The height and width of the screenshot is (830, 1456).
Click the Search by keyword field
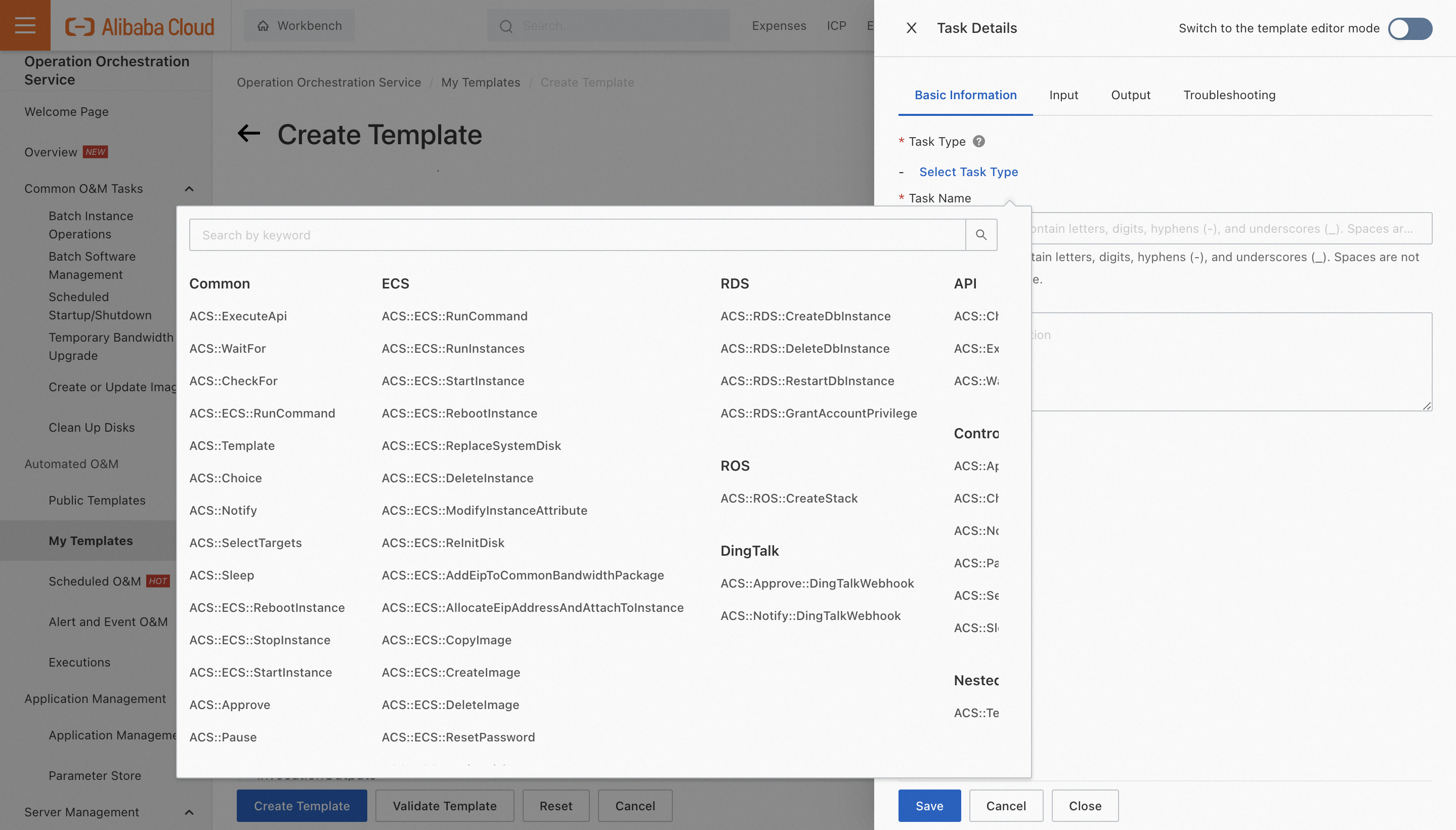point(577,235)
